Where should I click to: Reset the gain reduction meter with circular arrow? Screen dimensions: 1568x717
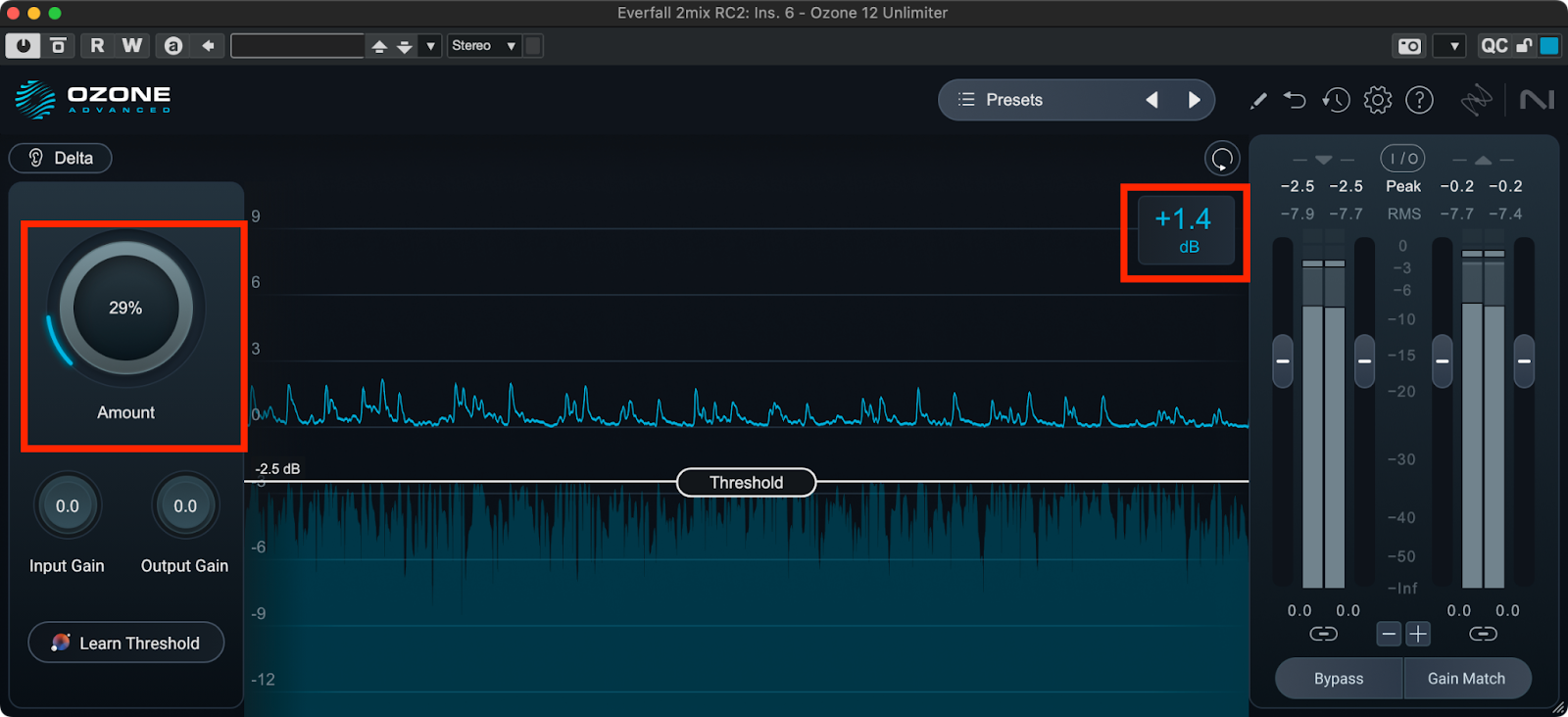tap(1222, 159)
